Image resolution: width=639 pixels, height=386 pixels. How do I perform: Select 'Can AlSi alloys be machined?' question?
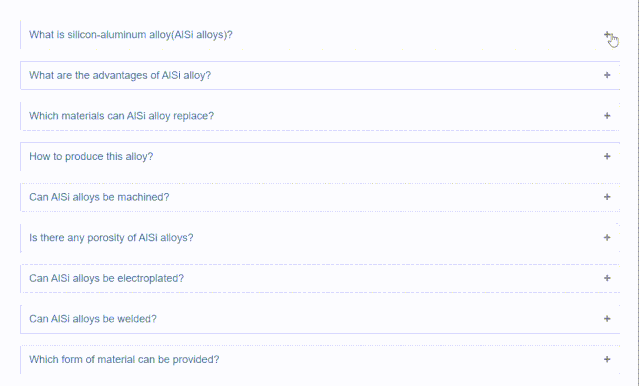click(x=99, y=197)
